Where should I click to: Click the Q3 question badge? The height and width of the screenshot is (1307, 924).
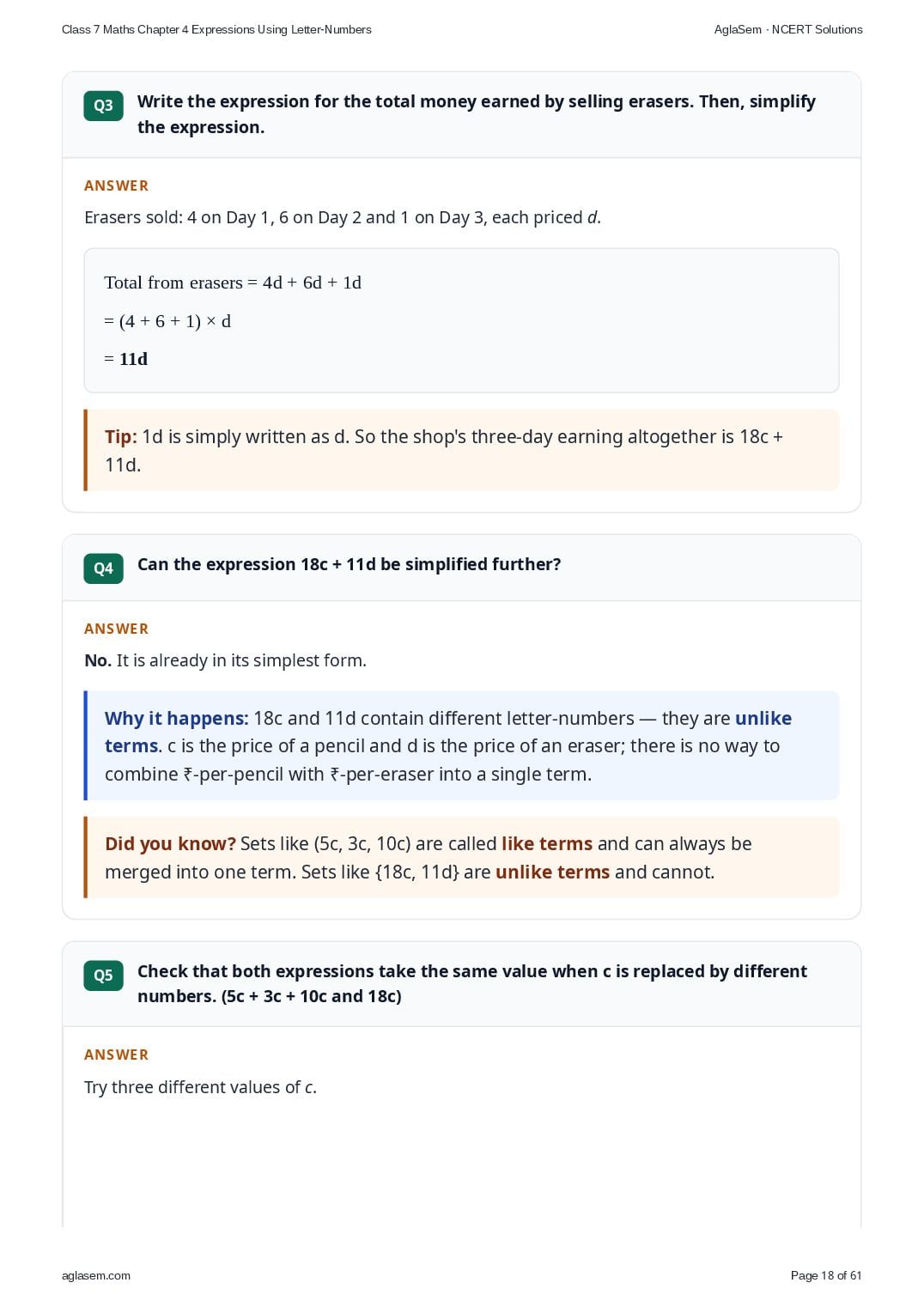coord(103,106)
